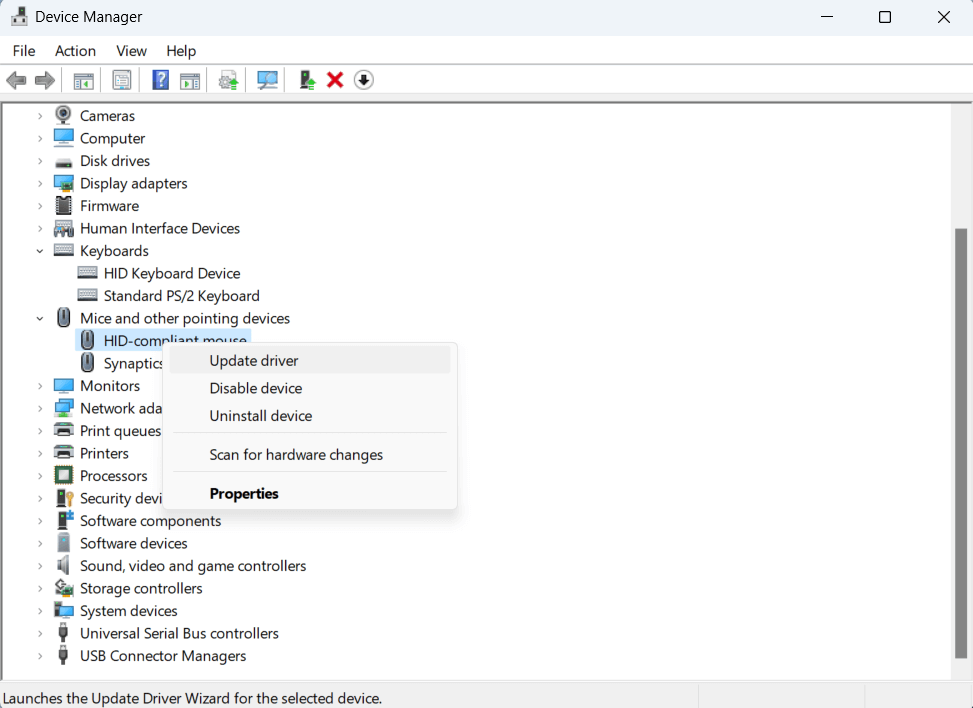Choose Uninstall device in context menu
This screenshot has width=973, height=708.
pyautogui.click(x=310, y=416)
